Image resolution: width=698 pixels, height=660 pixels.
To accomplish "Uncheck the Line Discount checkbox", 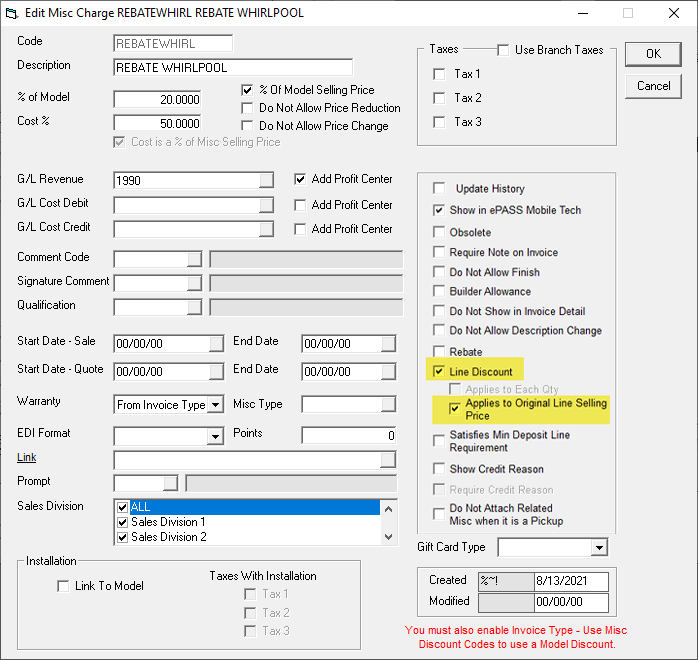I will pos(439,372).
